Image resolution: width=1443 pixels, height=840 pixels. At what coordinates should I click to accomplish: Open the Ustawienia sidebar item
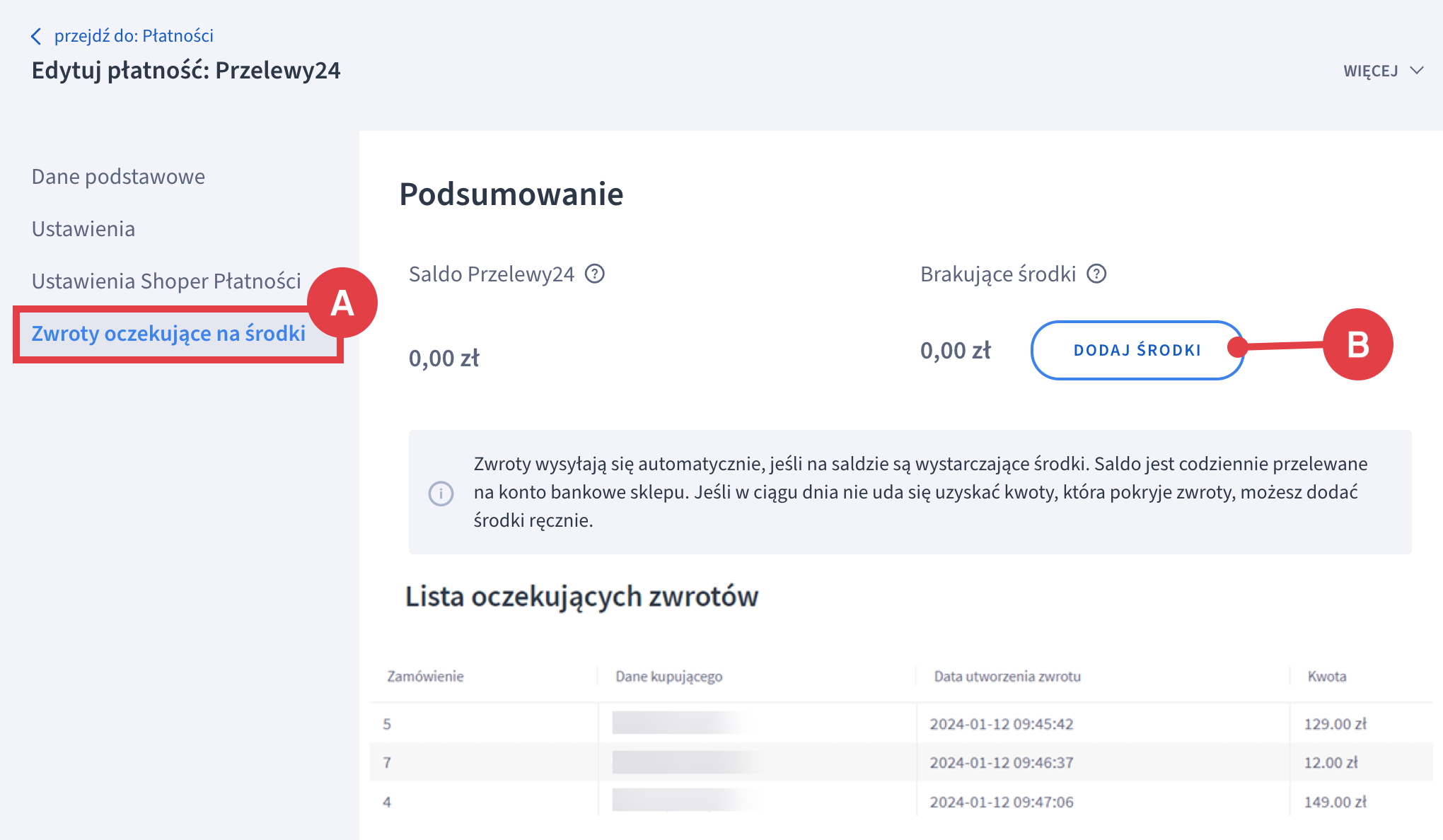(x=83, y=228)
